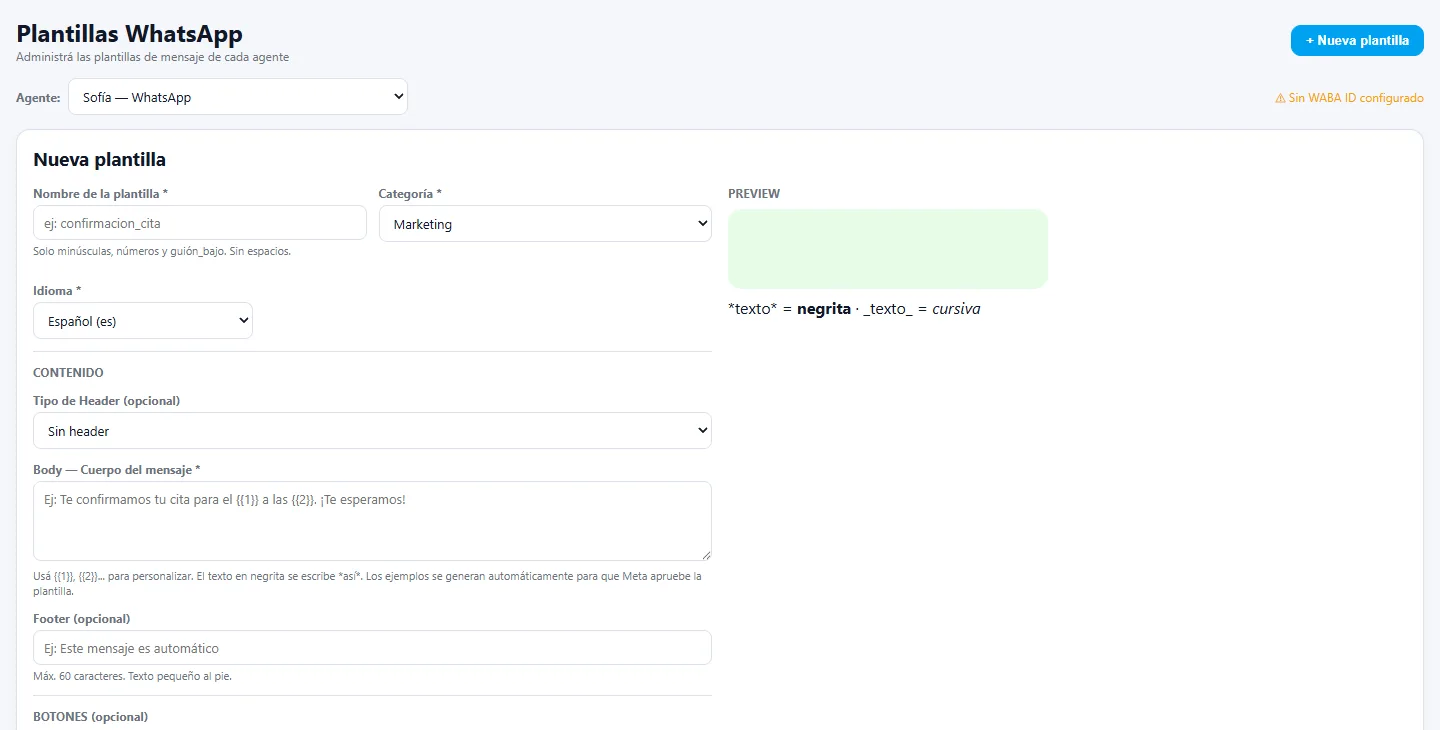Image resolution: width=1440 pixels, height=730 pixels.
Task: Click the formatting hint about negrita and cursiva
Action: click(854, 309)
